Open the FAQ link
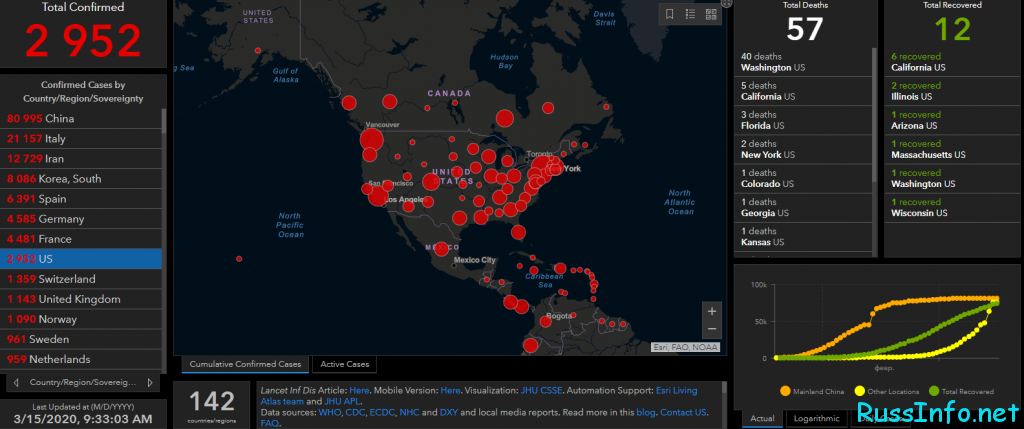The height and width of the screenshot is (429, 1024). 270,423
